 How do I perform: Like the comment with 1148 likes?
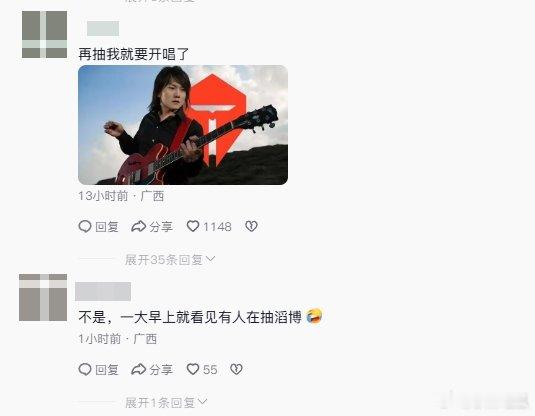(193, 226)
